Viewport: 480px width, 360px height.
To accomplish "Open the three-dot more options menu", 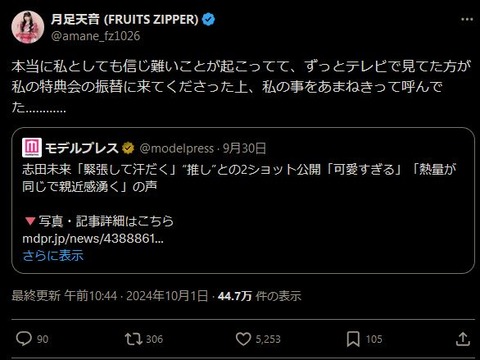I will (467, 19).
